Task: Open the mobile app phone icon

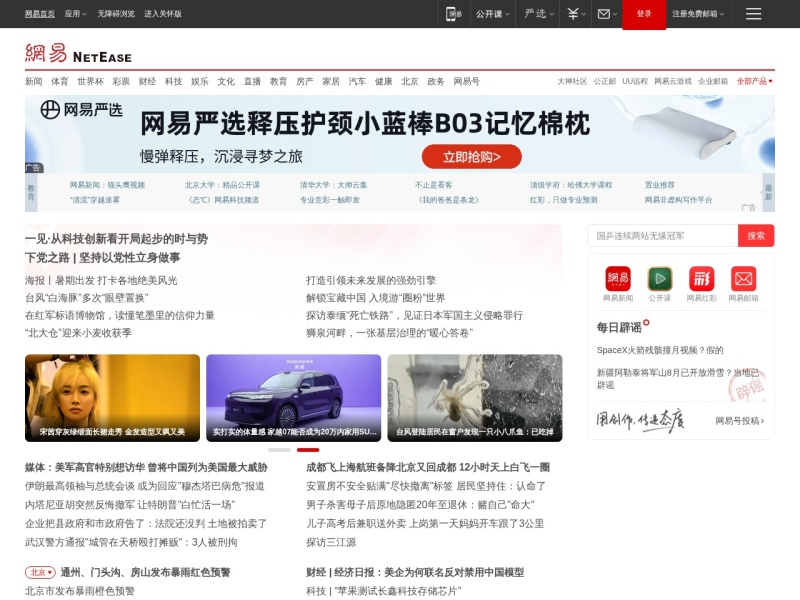Action: click(x=453, y=14)
